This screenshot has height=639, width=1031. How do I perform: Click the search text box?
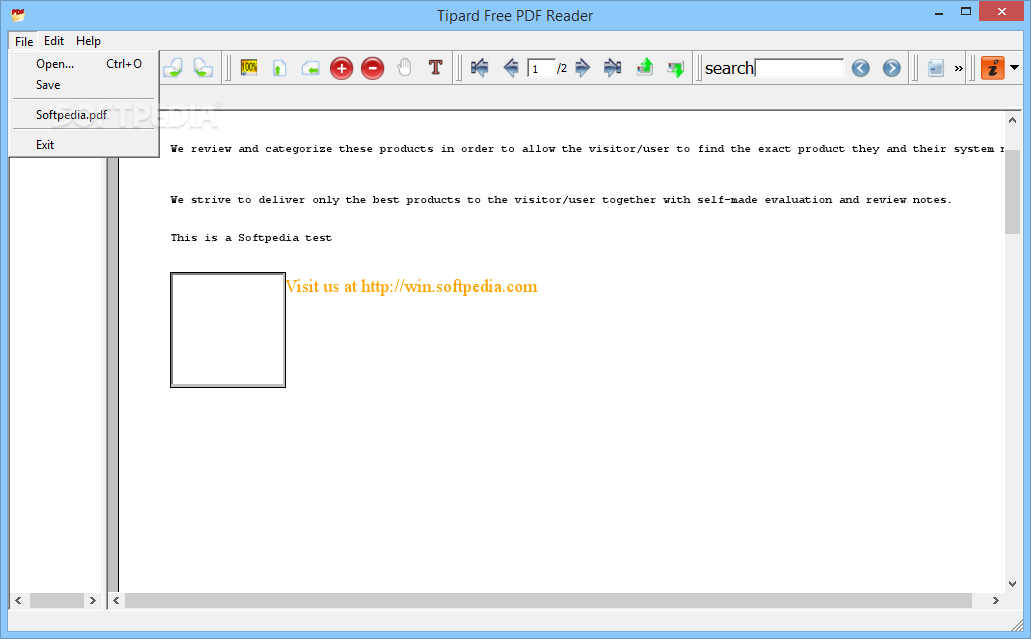coord(800,68)
